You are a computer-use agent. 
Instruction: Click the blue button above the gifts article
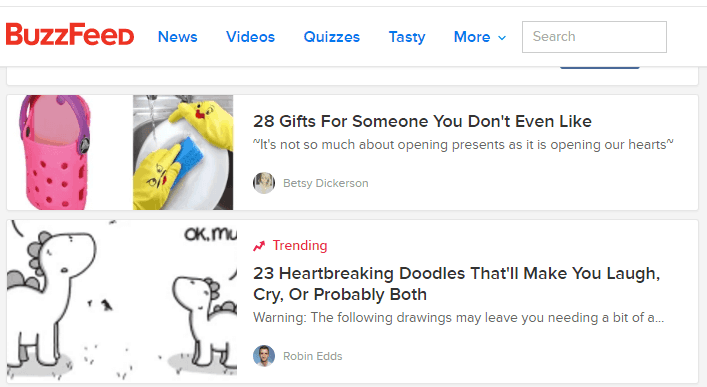[x=600, y=67]
